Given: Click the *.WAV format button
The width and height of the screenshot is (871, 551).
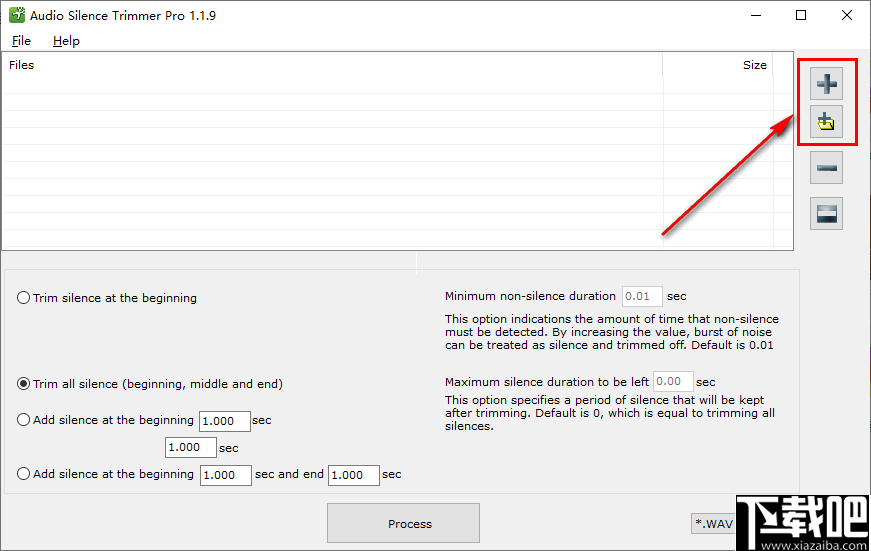Looking at the screenshot, I should point(714,523).
